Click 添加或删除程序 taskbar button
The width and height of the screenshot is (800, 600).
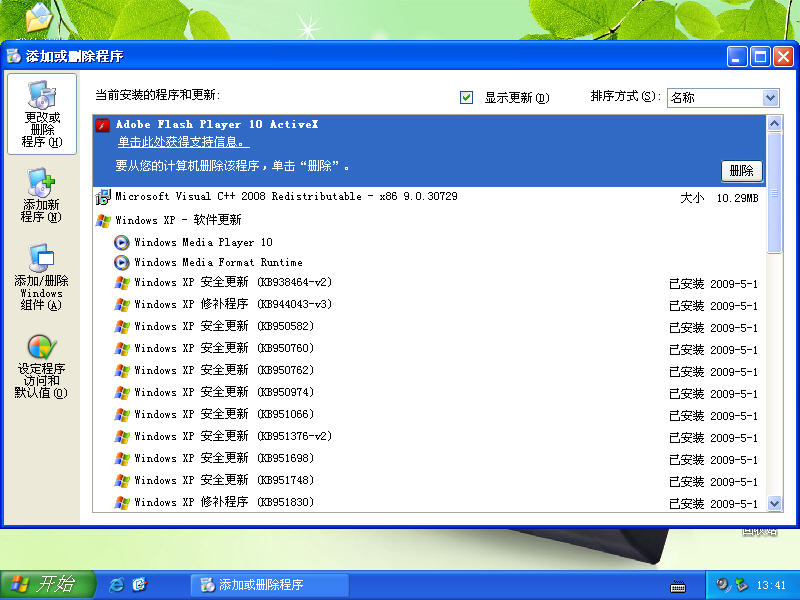coord(269,585)
